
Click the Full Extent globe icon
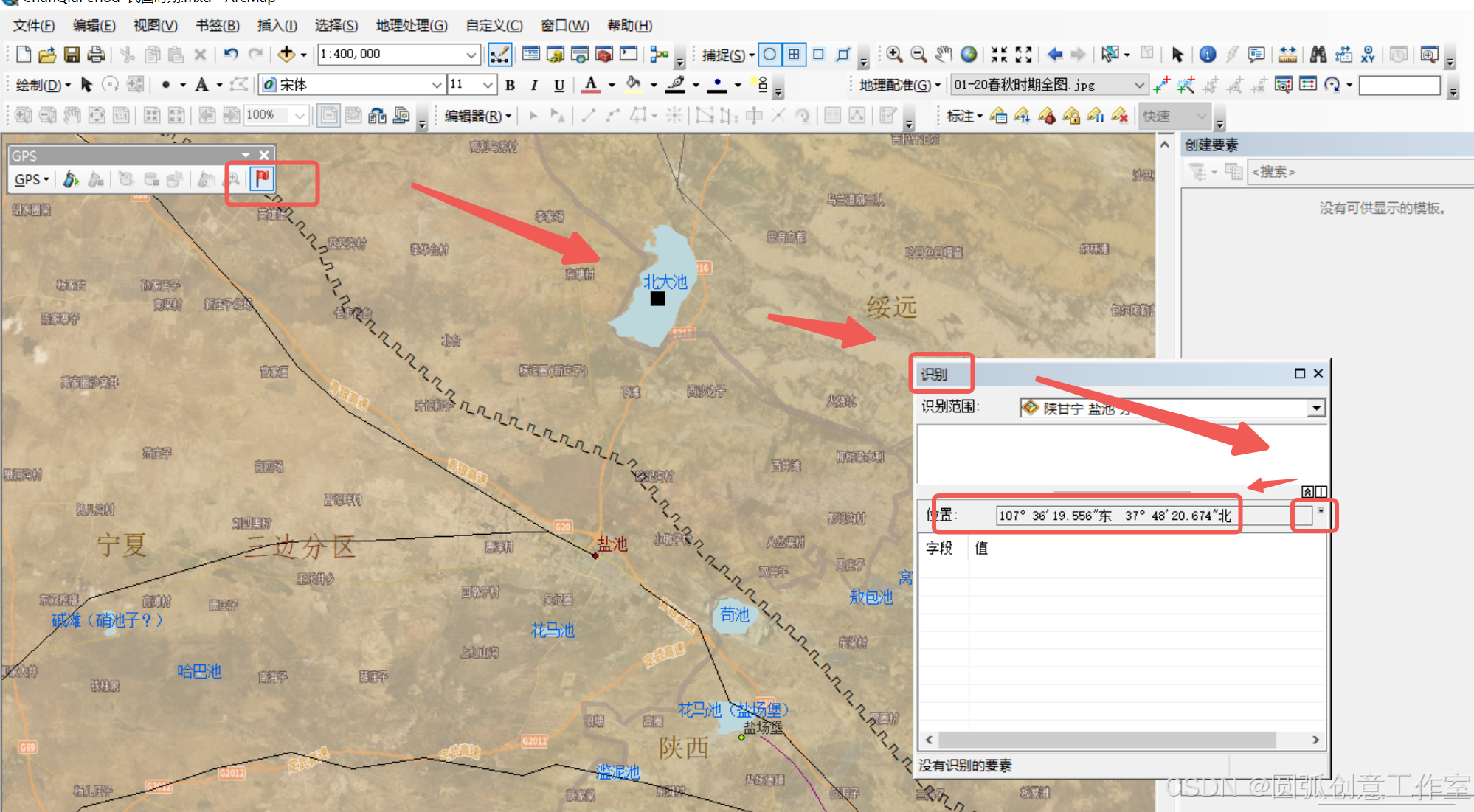[x=969, y=55]
